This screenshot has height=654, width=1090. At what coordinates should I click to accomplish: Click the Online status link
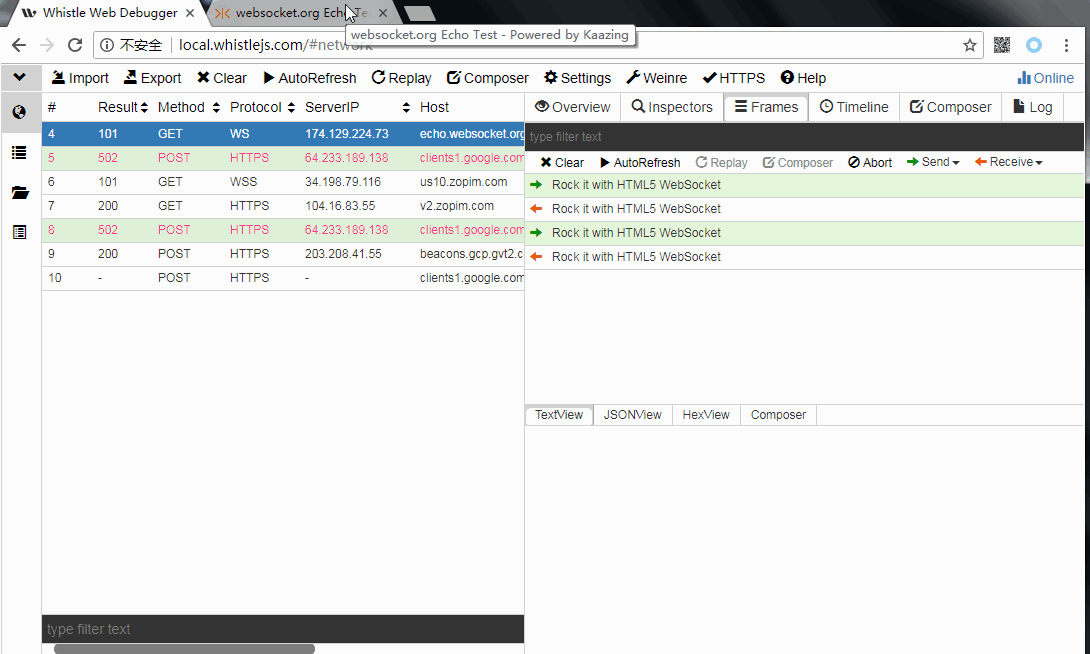[x=1046, y=78]
